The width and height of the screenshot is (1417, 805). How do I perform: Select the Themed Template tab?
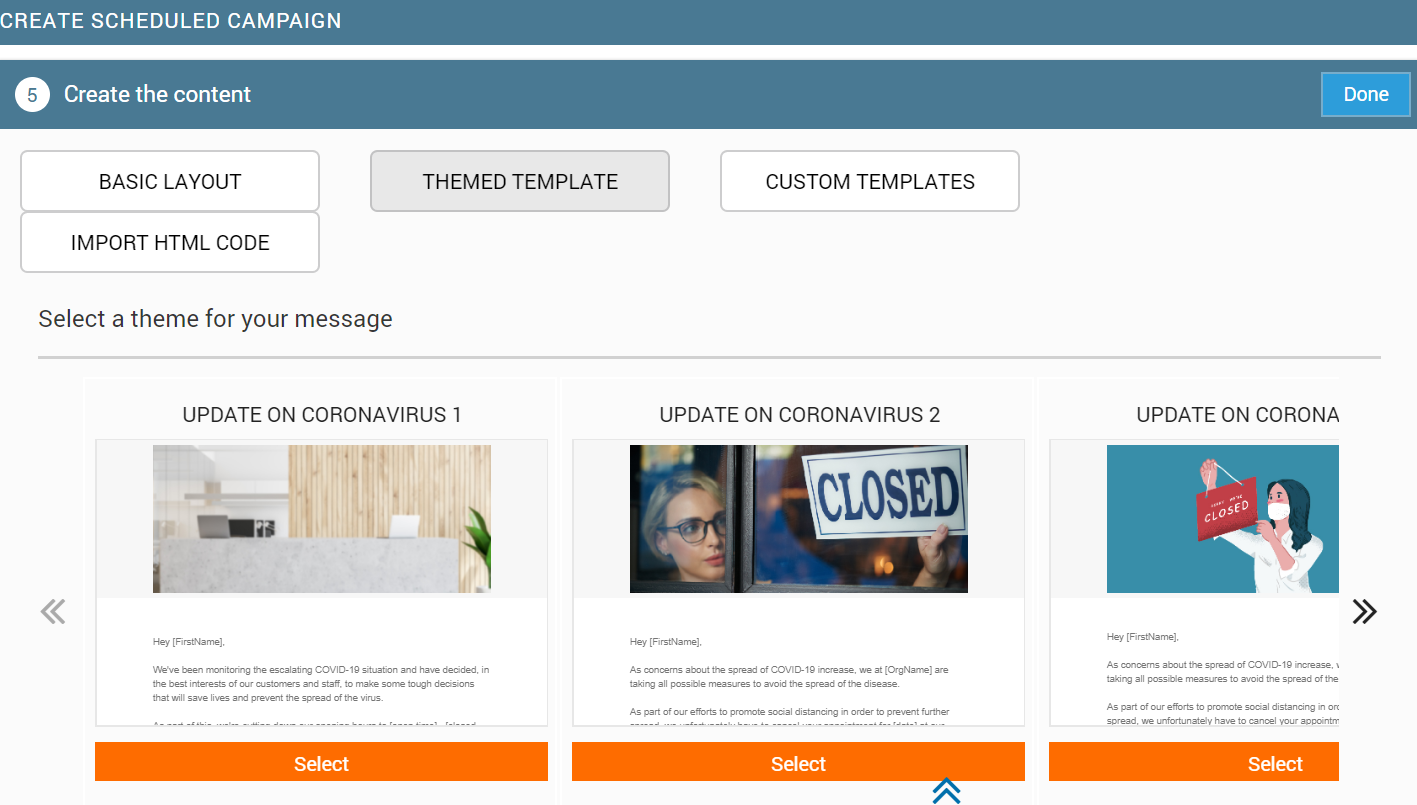pyautogui.click(x=520, y=181)
